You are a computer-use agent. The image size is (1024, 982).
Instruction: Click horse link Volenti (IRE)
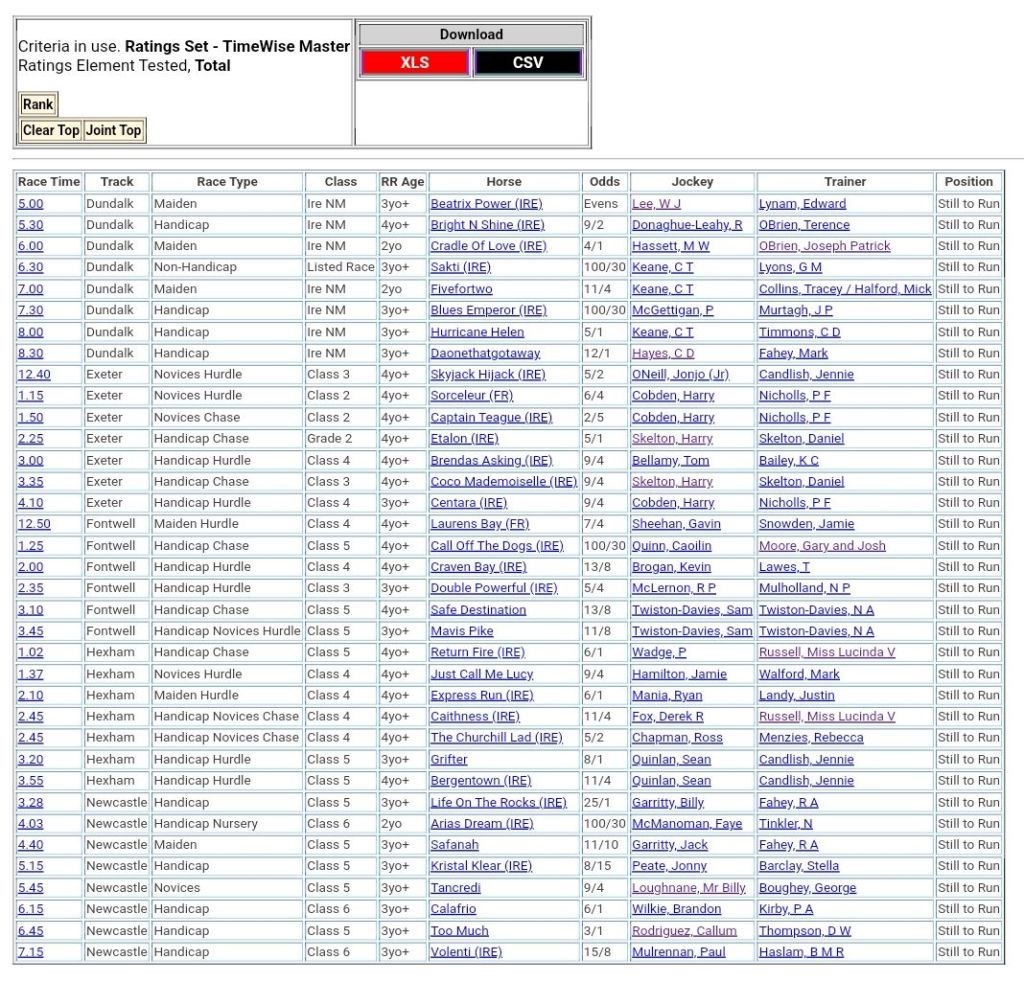466,952
